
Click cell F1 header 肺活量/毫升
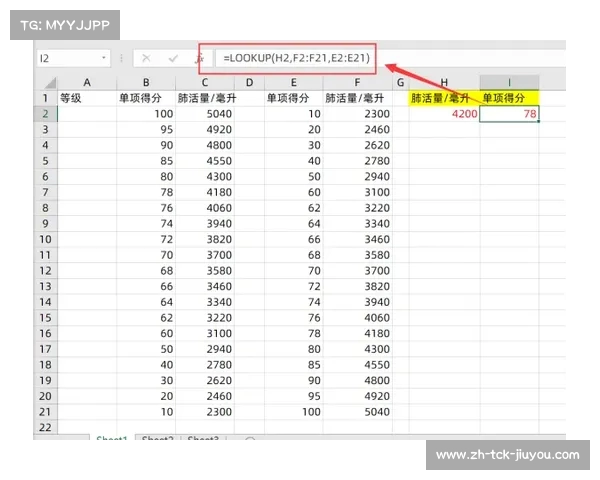point(357,98)
